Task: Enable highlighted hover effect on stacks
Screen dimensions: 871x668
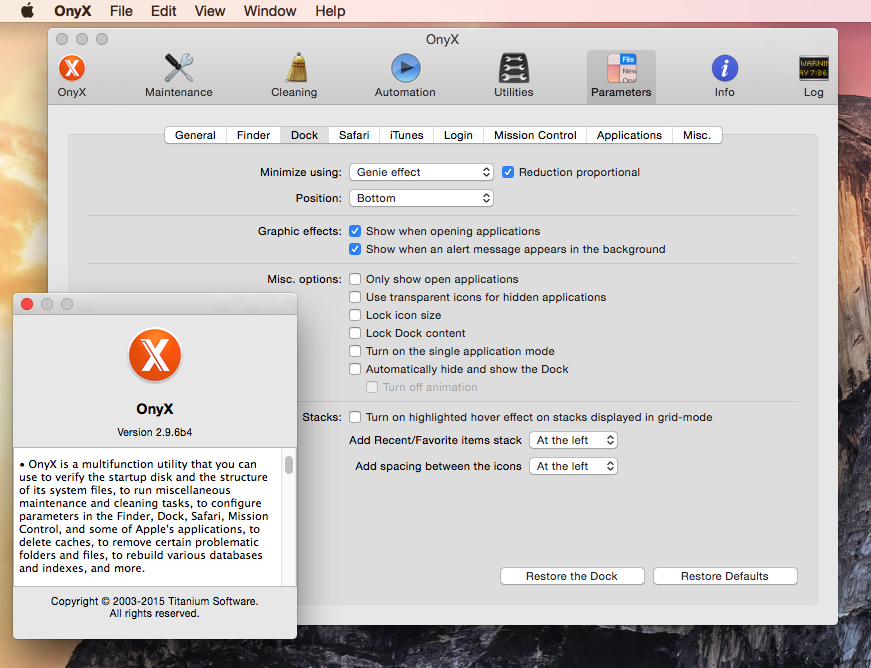Action: 355,417
